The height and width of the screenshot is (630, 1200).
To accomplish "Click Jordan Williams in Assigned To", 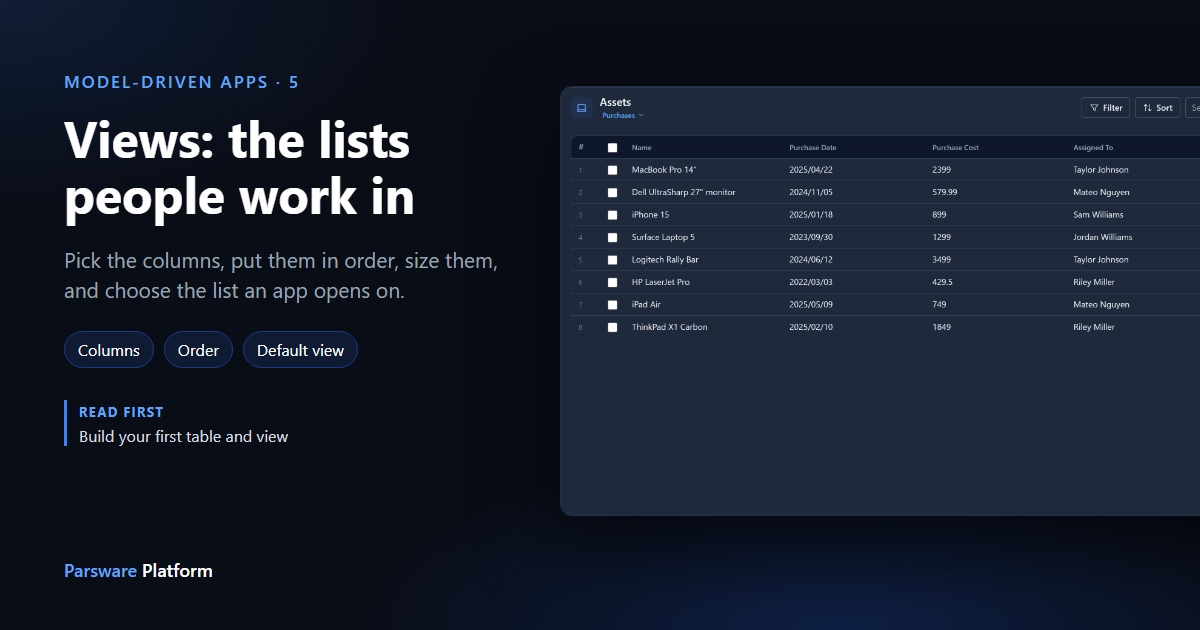I will click(1103, 237).
